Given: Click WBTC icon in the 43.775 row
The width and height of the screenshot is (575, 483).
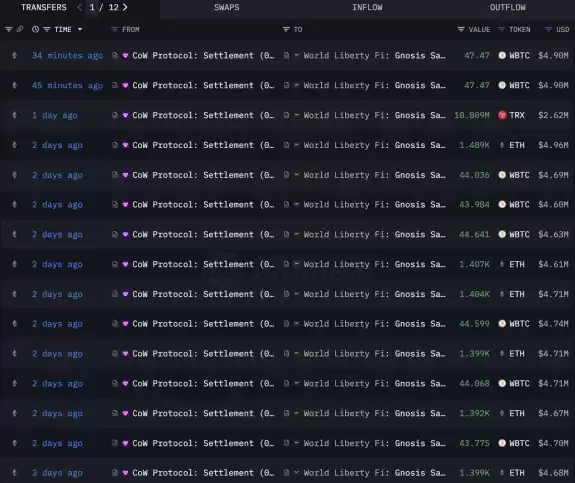Looking at the screenshot, I should coord(502,443).
